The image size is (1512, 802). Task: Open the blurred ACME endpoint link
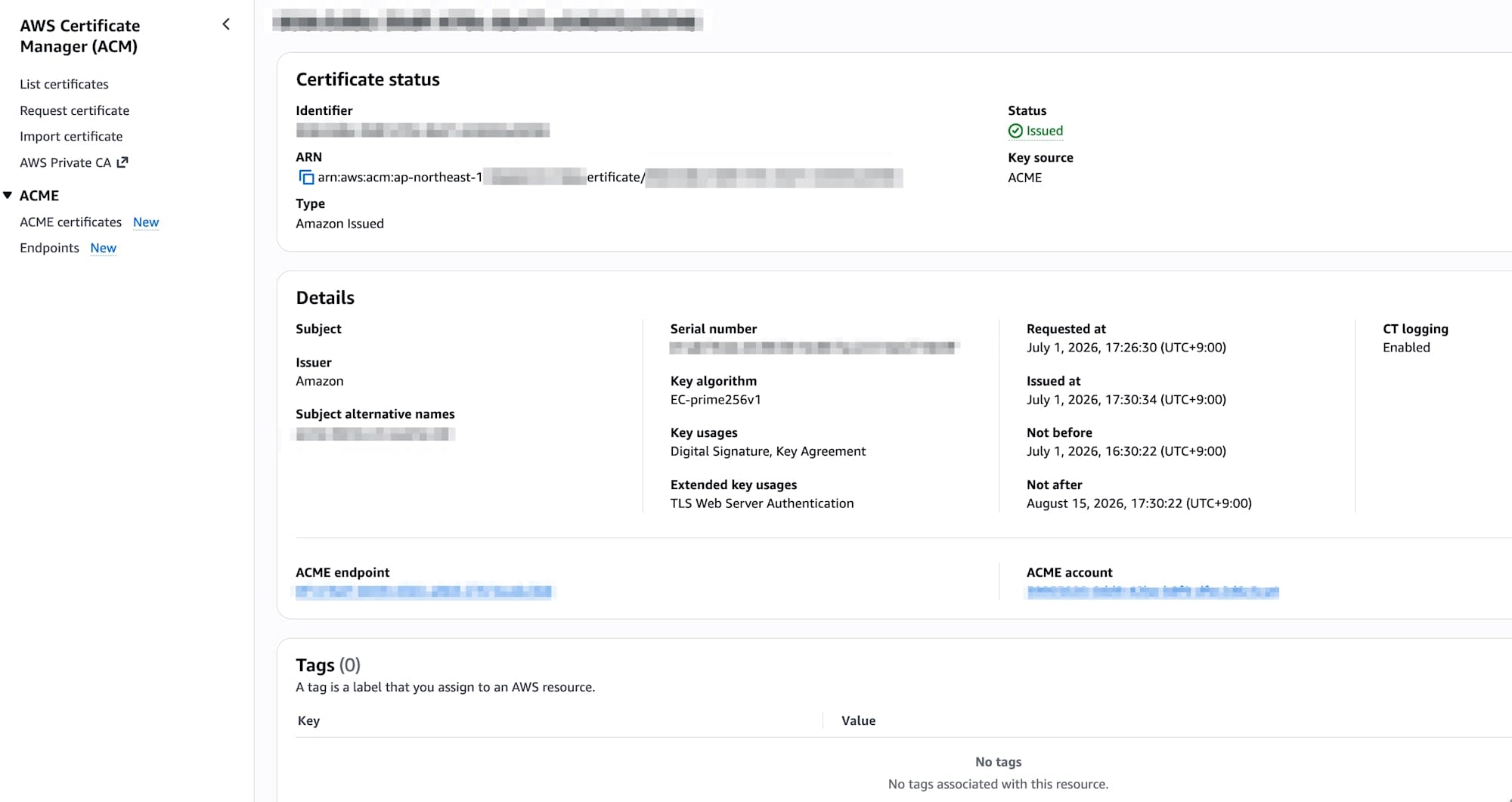tap(423, 591)
